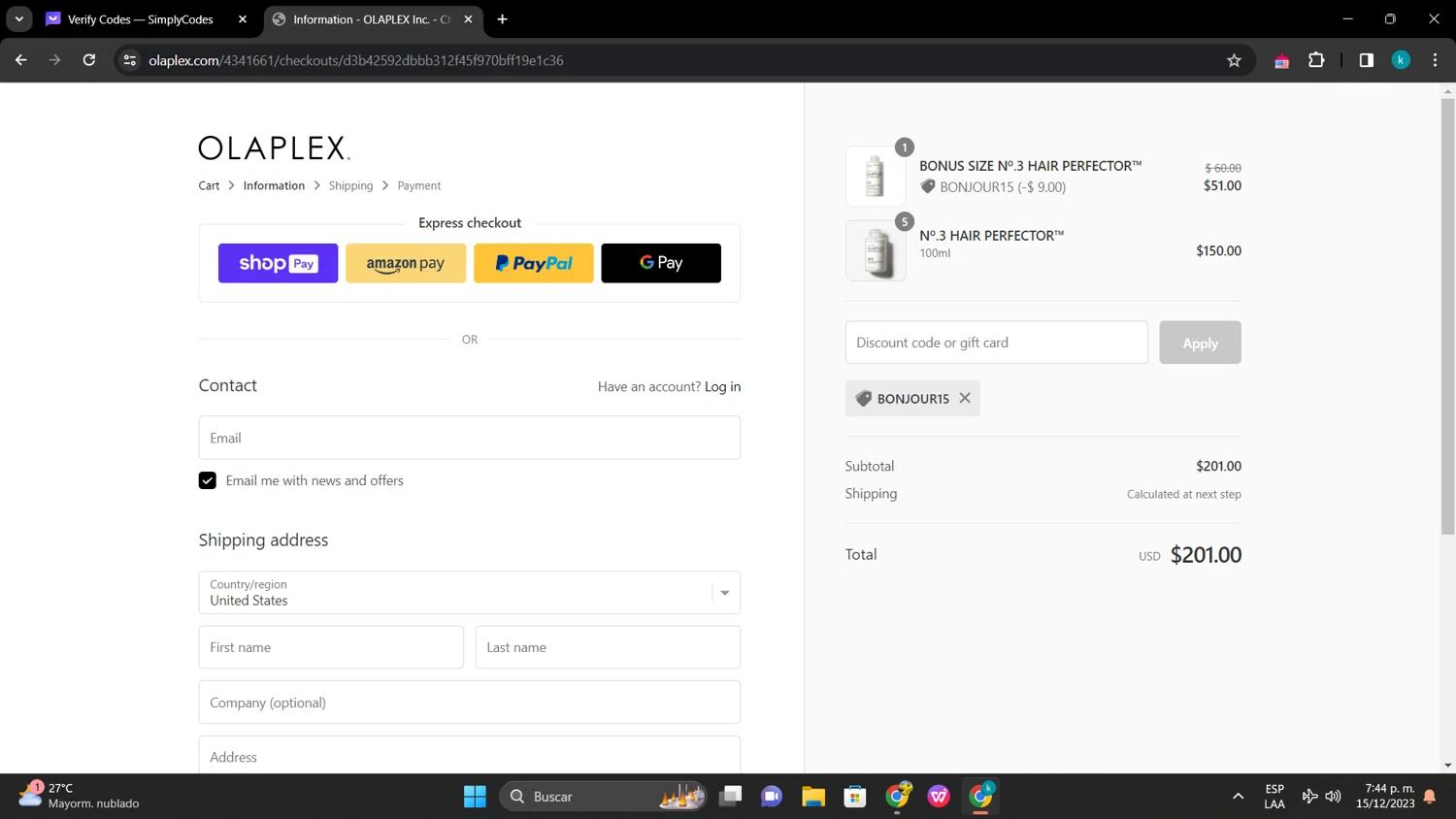Open Chrome profile avatar
The height and width of the screenshot is (819, 1456).
pyautogui.click(x=1401, y=60)
